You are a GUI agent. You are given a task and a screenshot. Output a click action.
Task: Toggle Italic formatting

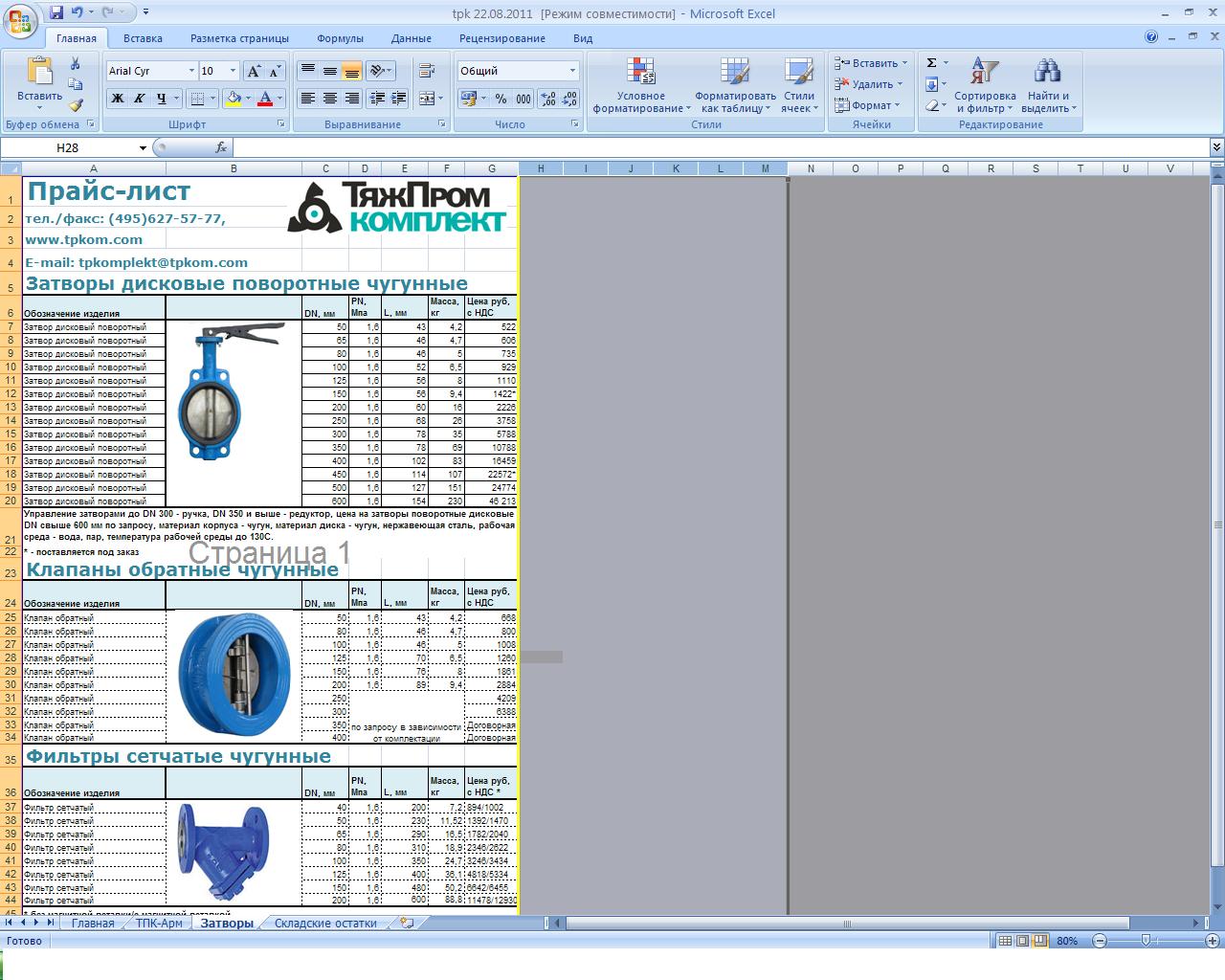[140, 98]
